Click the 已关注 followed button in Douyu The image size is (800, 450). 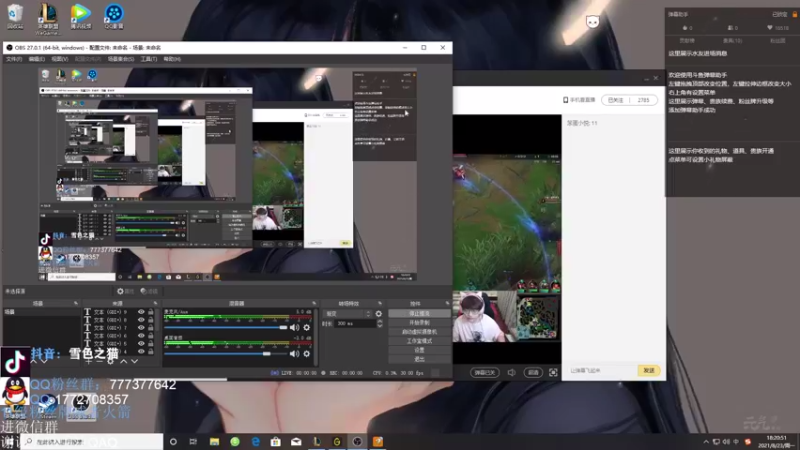tap(616, 100)
